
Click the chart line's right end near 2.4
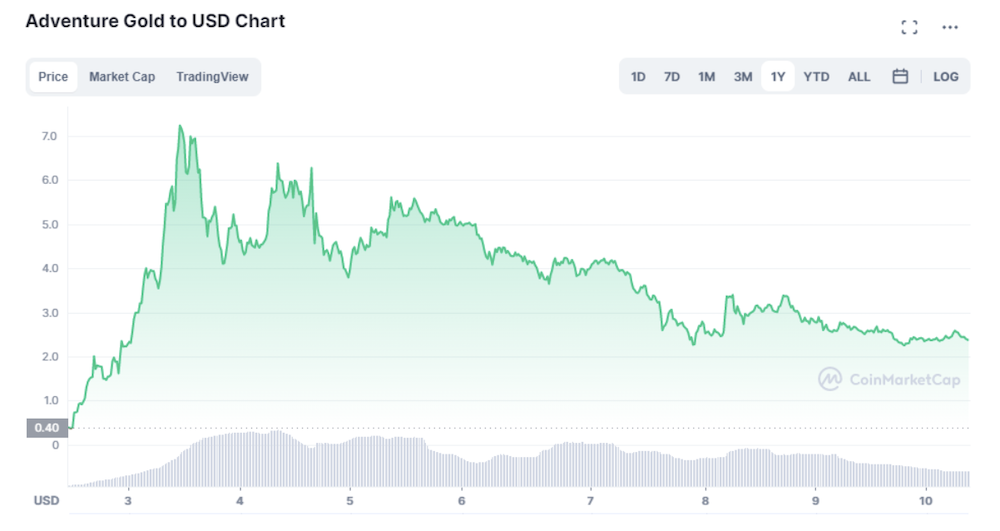[967, 339]
